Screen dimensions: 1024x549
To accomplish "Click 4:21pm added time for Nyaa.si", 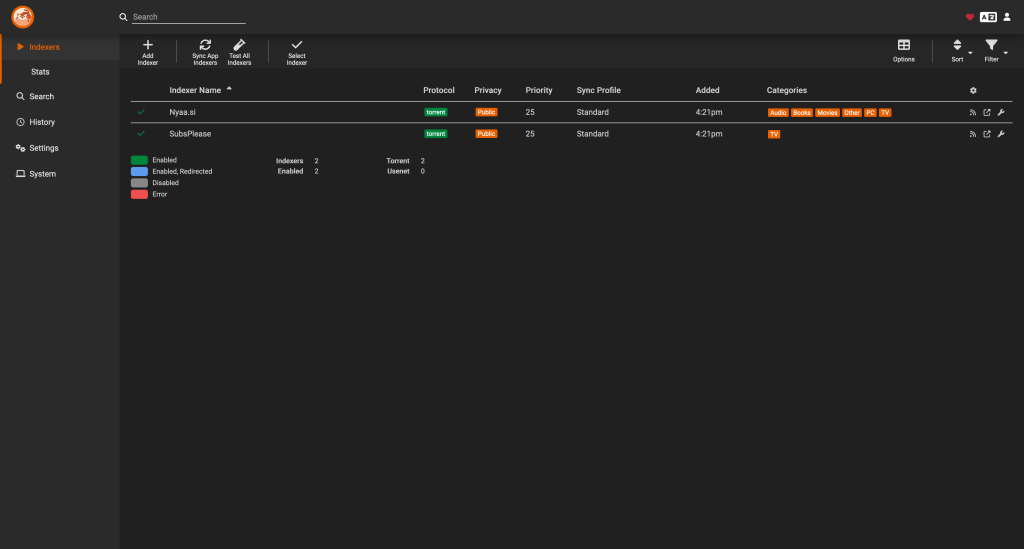I will pos(709,112).
